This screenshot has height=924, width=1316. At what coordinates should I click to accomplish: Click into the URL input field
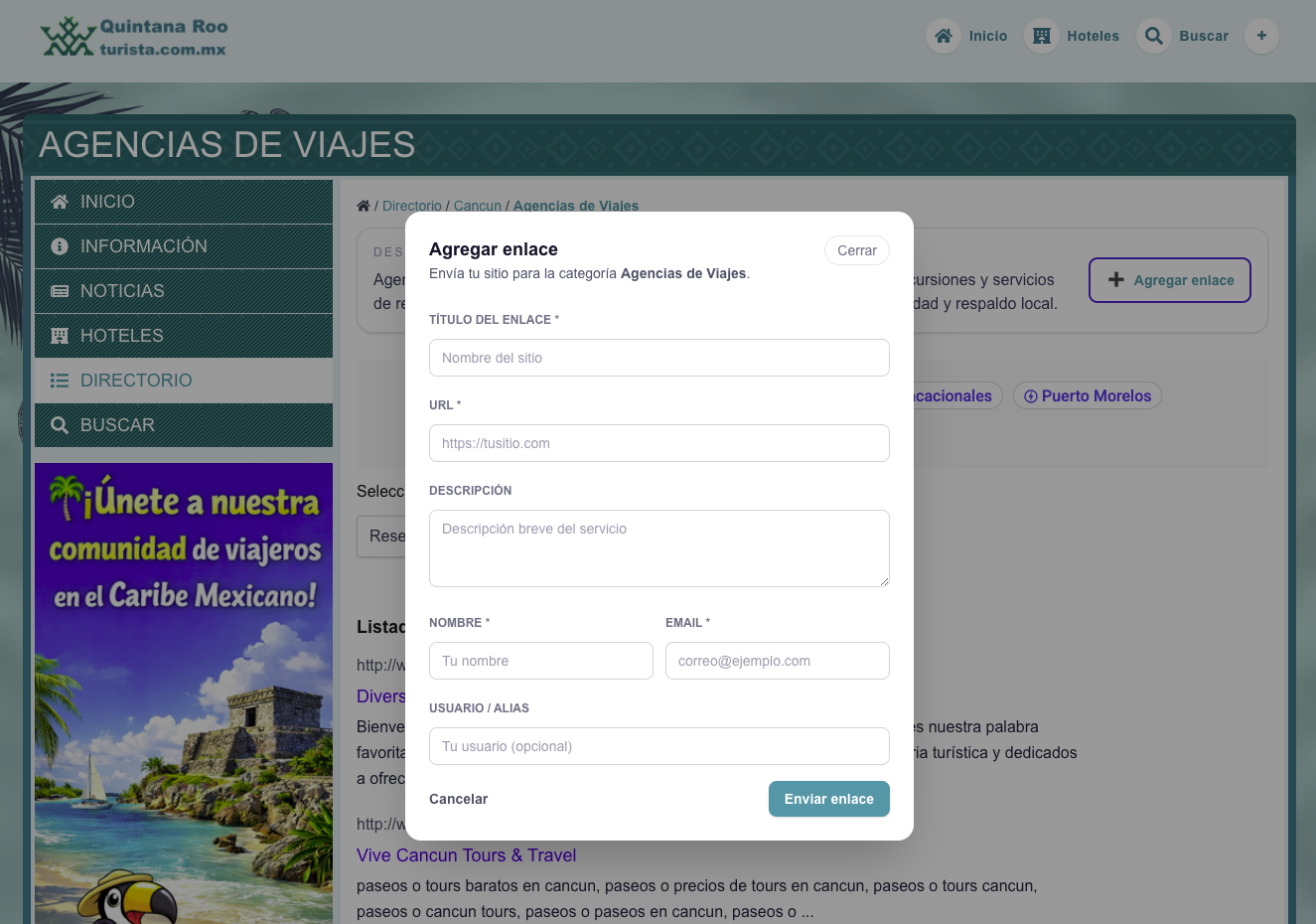pyautogui.click(x=658, y=443)
